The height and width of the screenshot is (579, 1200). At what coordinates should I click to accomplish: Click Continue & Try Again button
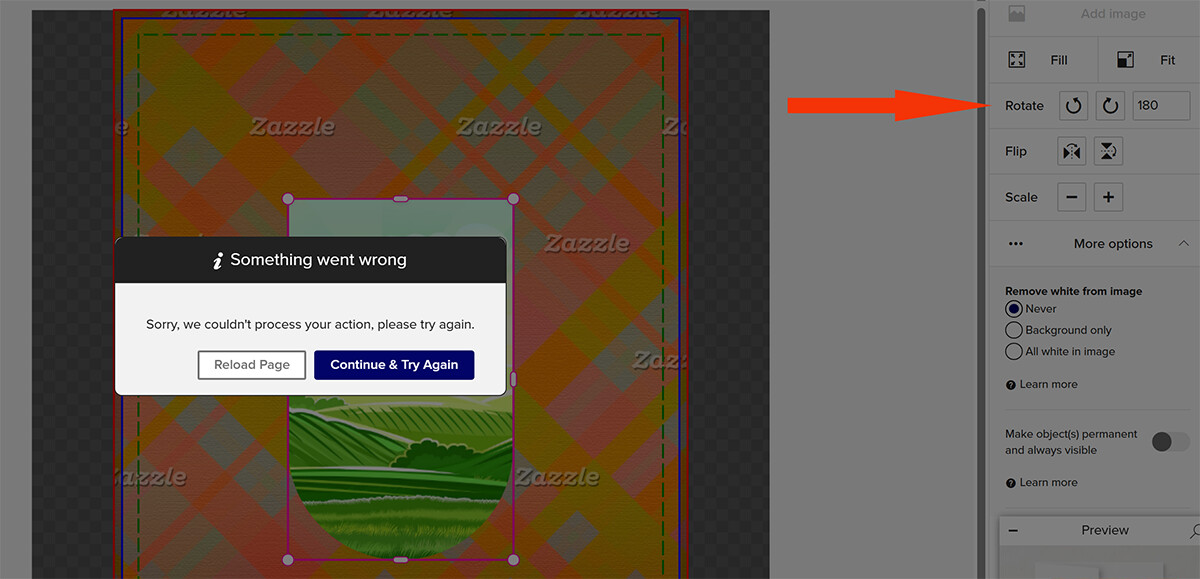coord(394,365)
